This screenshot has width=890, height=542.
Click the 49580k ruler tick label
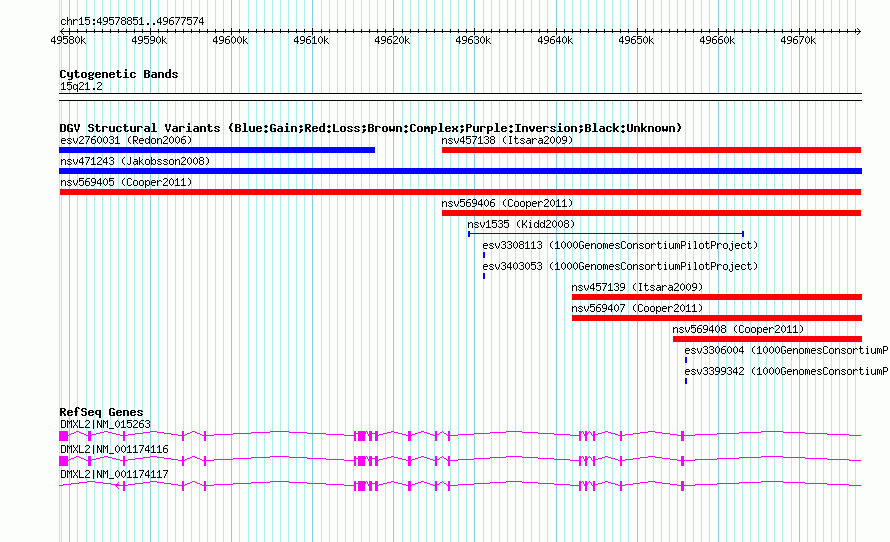click(x=68, y=40)
